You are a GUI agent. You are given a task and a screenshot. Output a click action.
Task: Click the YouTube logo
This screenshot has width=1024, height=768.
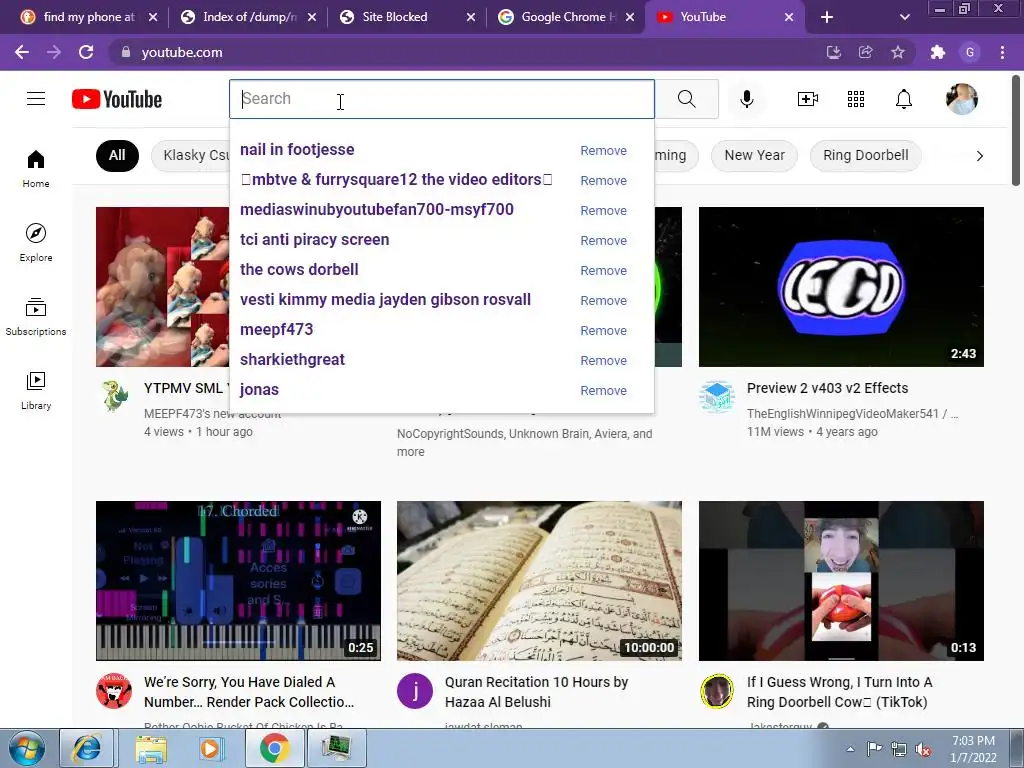tap(117, 99)
